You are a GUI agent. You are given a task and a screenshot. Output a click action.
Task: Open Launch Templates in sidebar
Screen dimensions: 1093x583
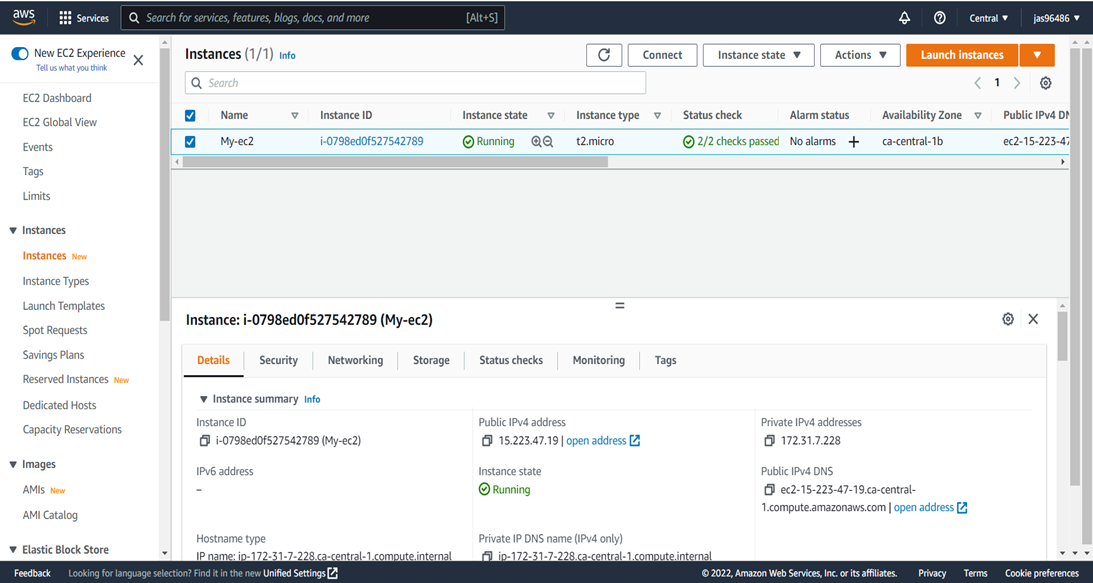pyautogui.click(x=63, y=306)
